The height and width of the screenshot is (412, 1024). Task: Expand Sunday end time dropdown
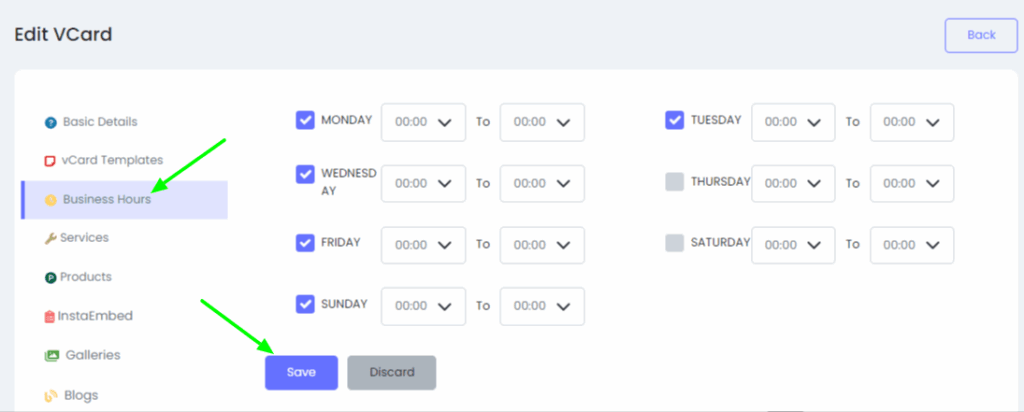(542, 306)
